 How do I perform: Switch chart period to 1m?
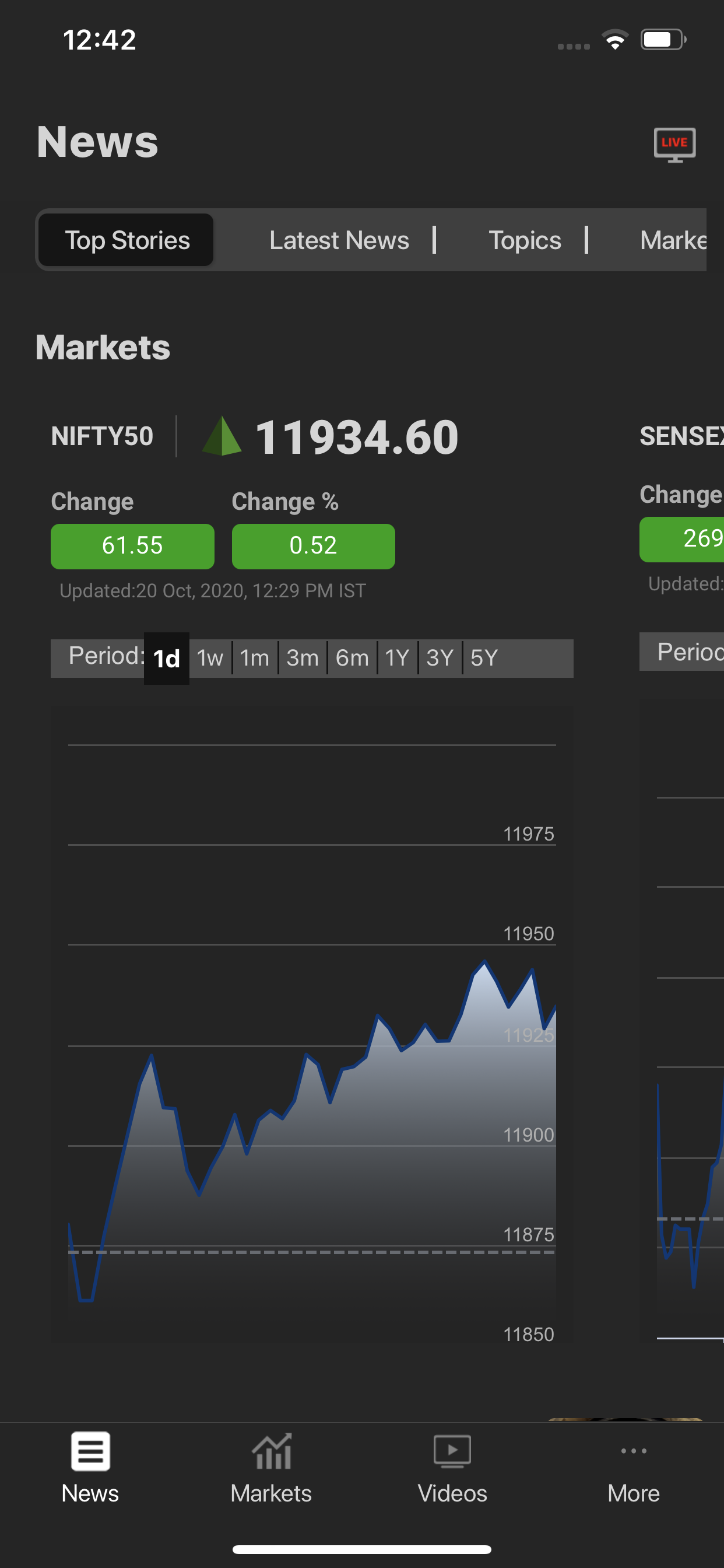point(254,659)
